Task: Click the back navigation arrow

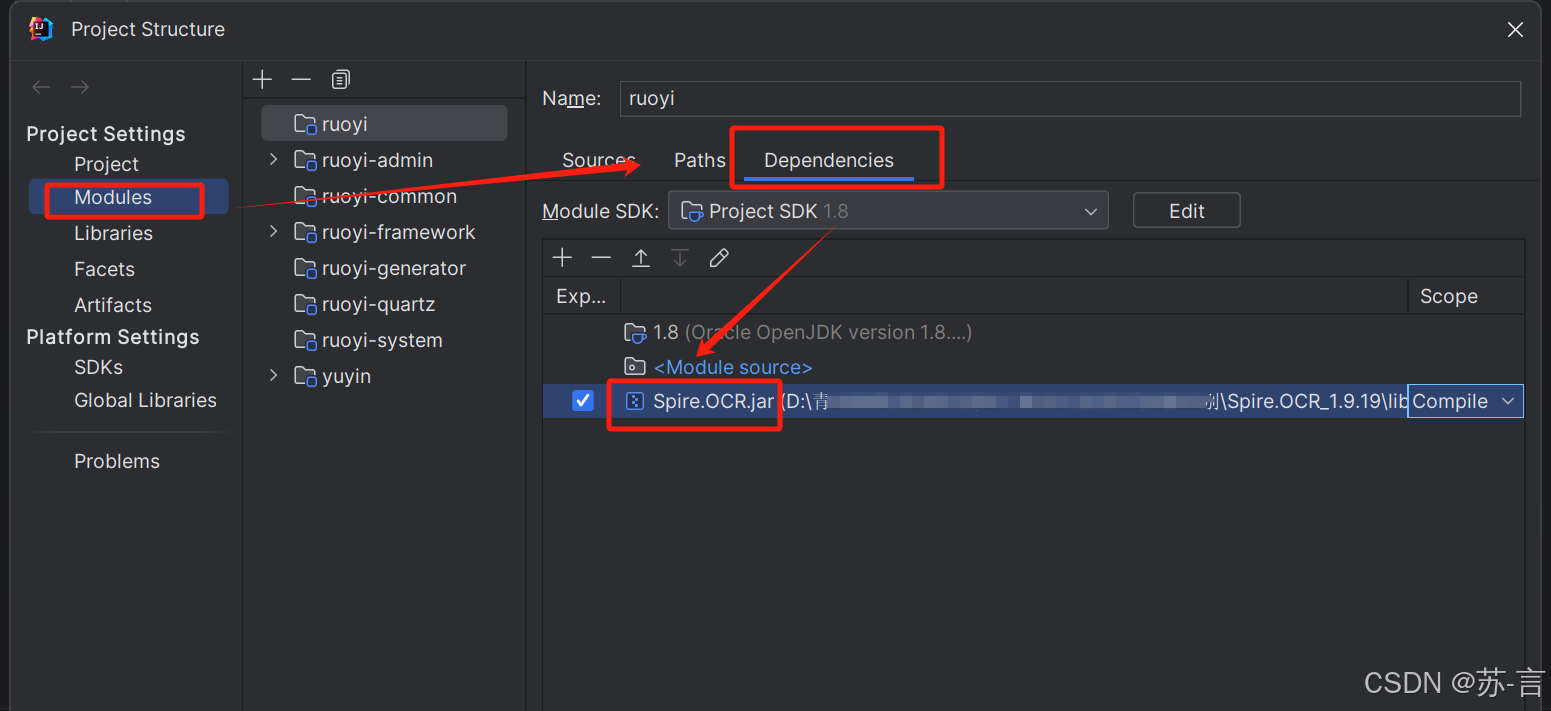Action: 41,88
